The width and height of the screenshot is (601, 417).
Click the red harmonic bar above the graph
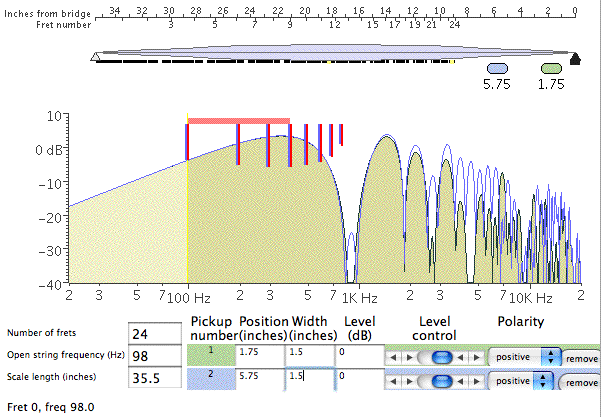pyautogui.click(x=238, y=121)
